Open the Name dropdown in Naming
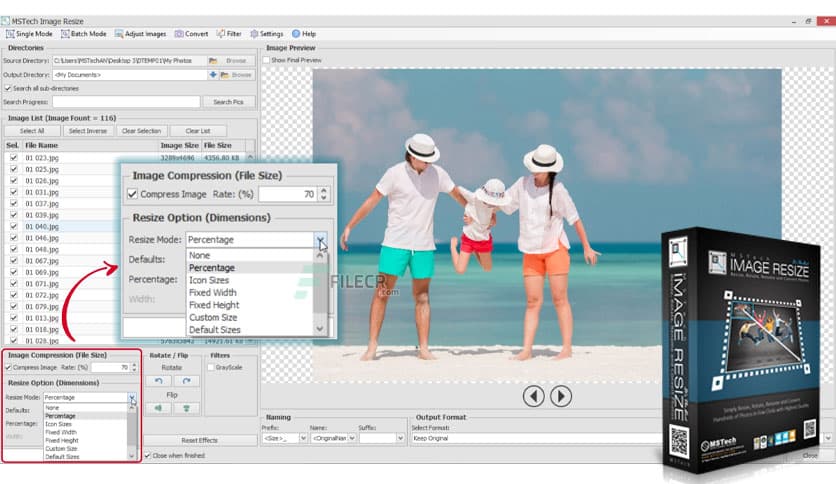The image size is (836, 484). click(352, 438)
